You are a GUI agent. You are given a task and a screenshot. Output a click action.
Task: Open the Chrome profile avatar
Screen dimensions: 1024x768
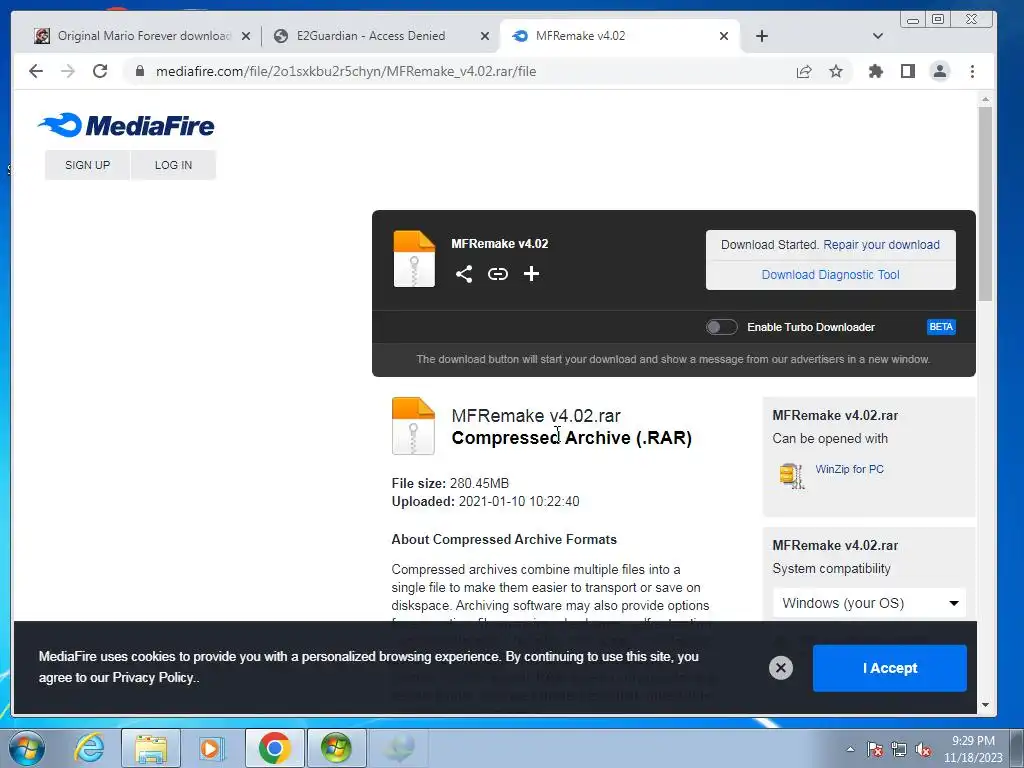[940, 71]
